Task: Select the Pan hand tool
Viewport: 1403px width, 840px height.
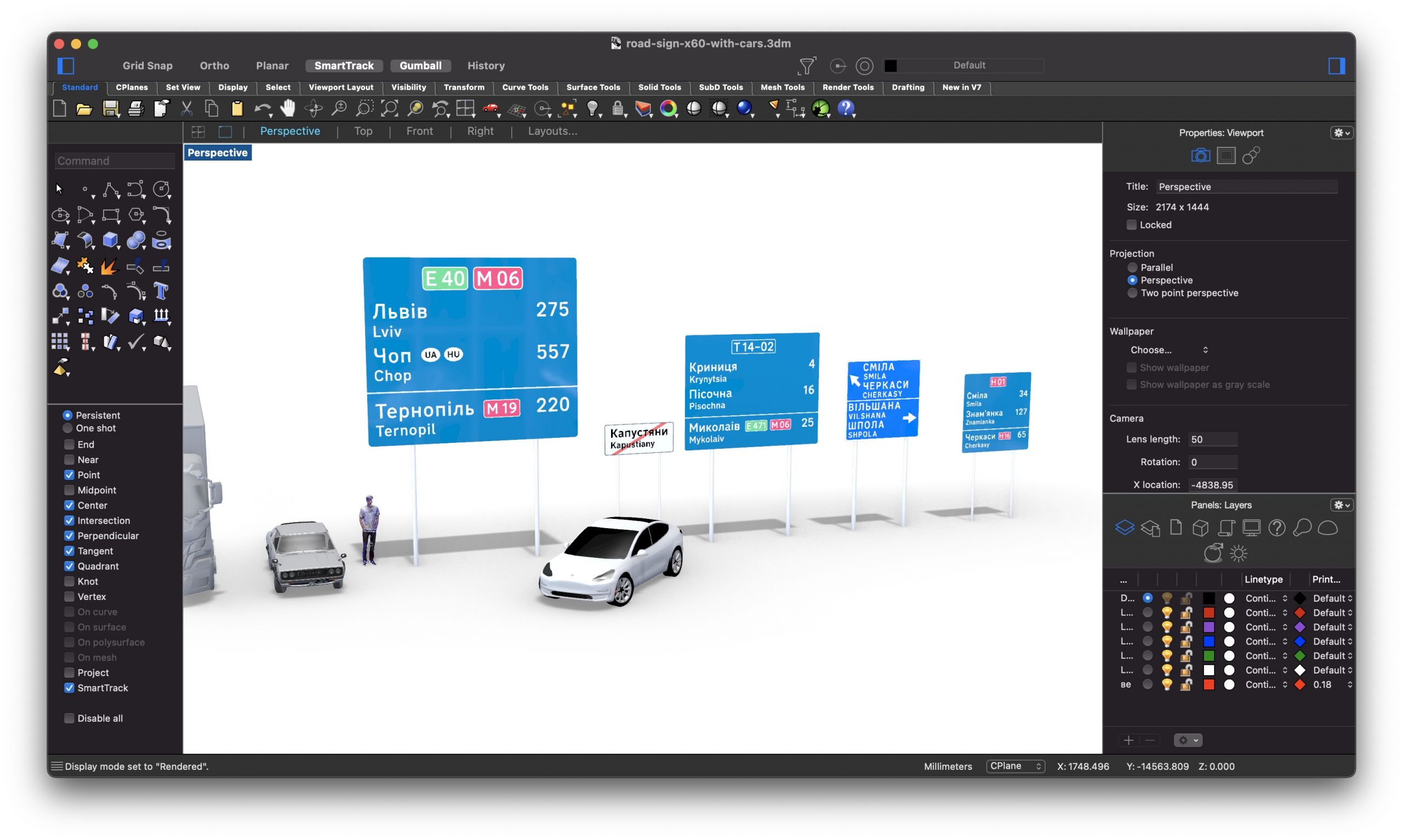Action: pyautogui.click(x=288, y=107)
